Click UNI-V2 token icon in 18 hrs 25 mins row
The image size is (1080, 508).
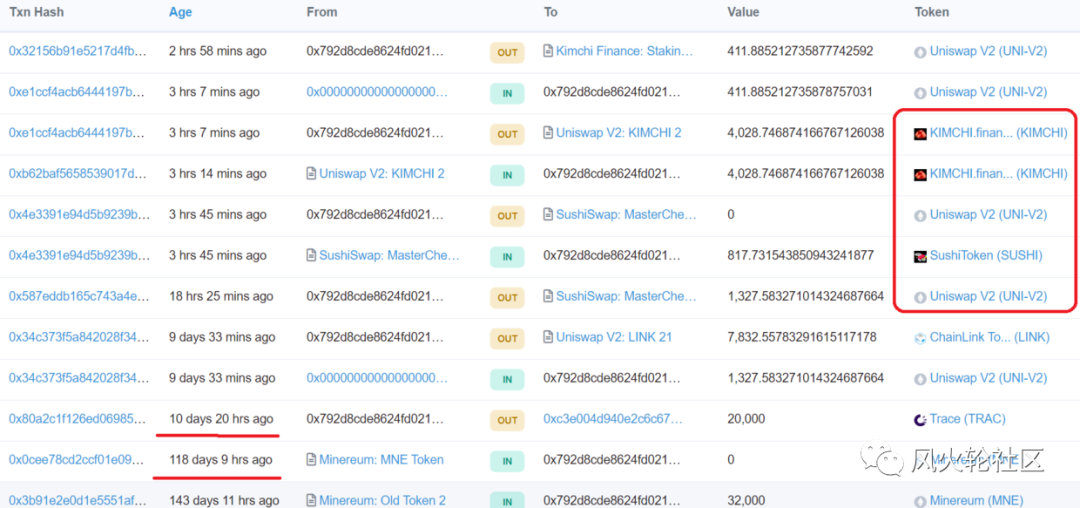click(x=920, y=297)
